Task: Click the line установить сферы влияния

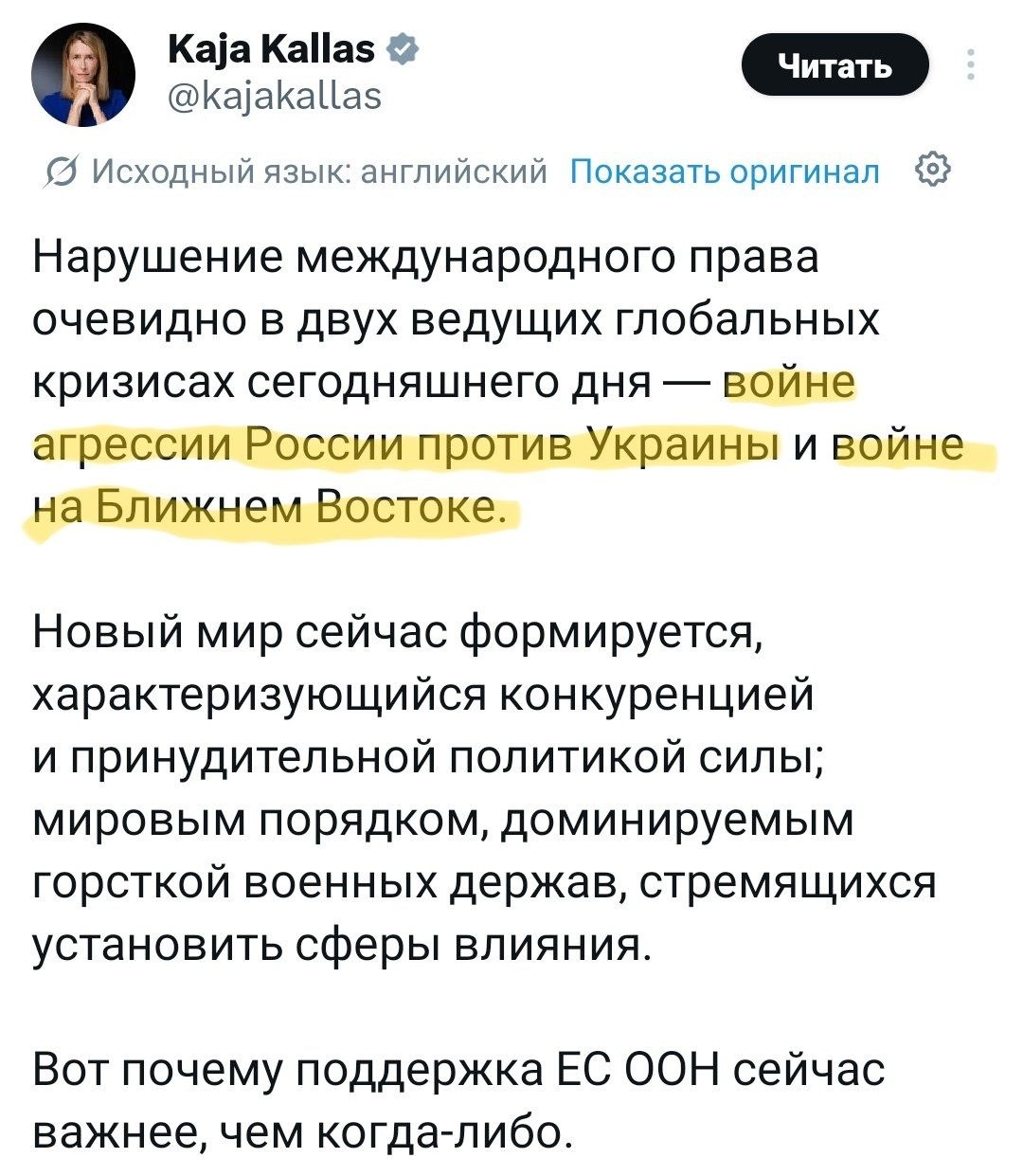Action: 343,945
